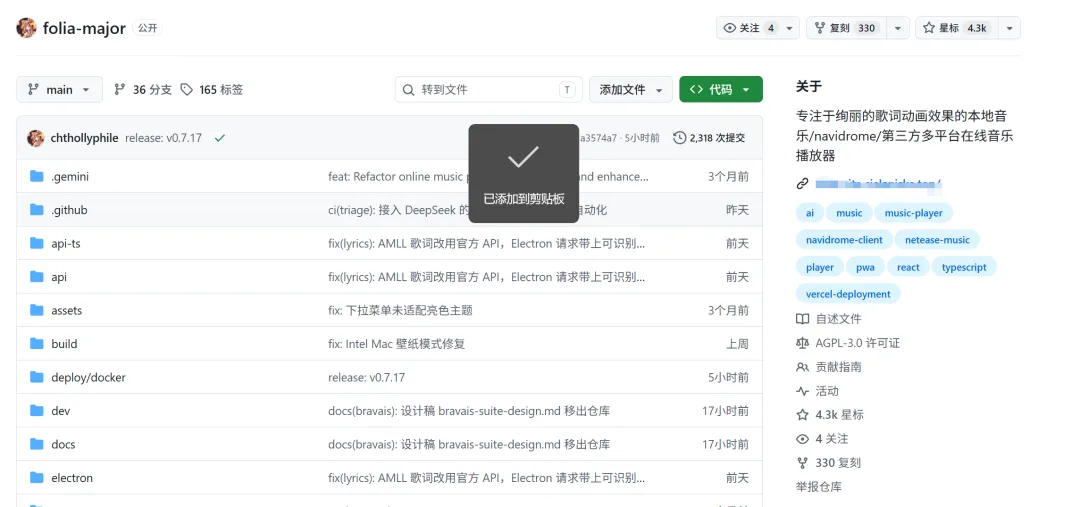Select the music topic tag
1080x507 pixels.
tap(849, 213)
